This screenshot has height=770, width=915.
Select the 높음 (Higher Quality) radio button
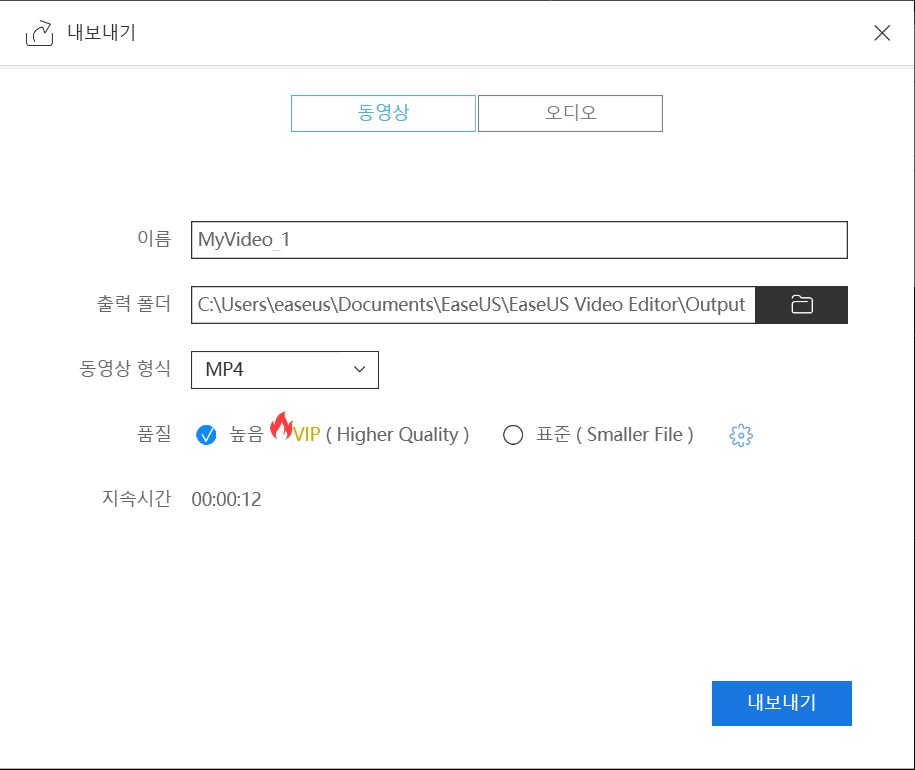[206, 435]
